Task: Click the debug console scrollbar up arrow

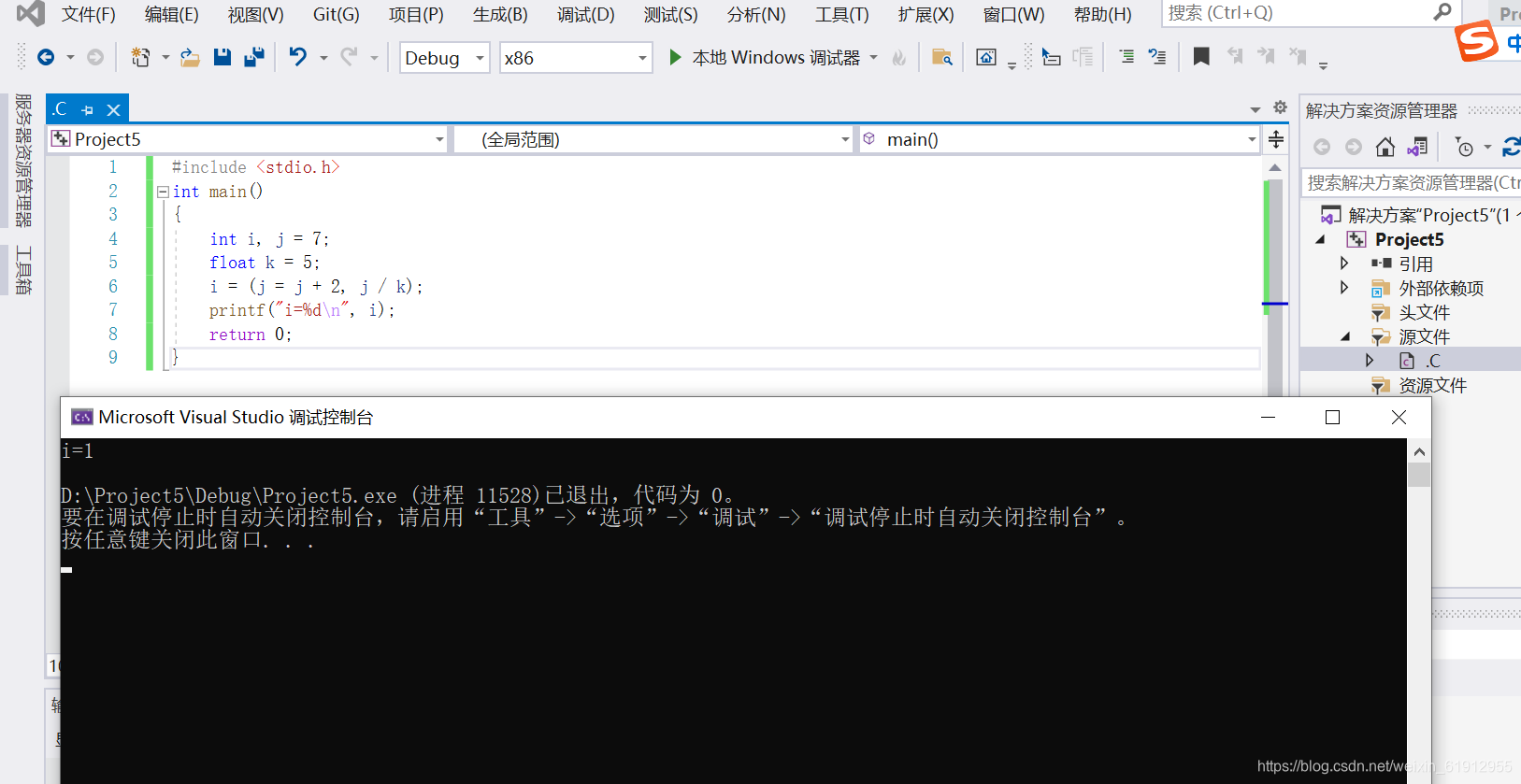Action: pyautogui.click(x=1419, y=452)
